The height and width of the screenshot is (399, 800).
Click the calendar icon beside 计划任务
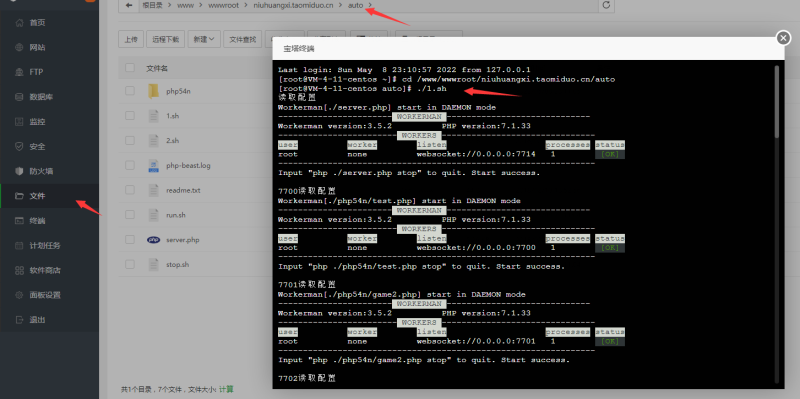coord(19,245)
